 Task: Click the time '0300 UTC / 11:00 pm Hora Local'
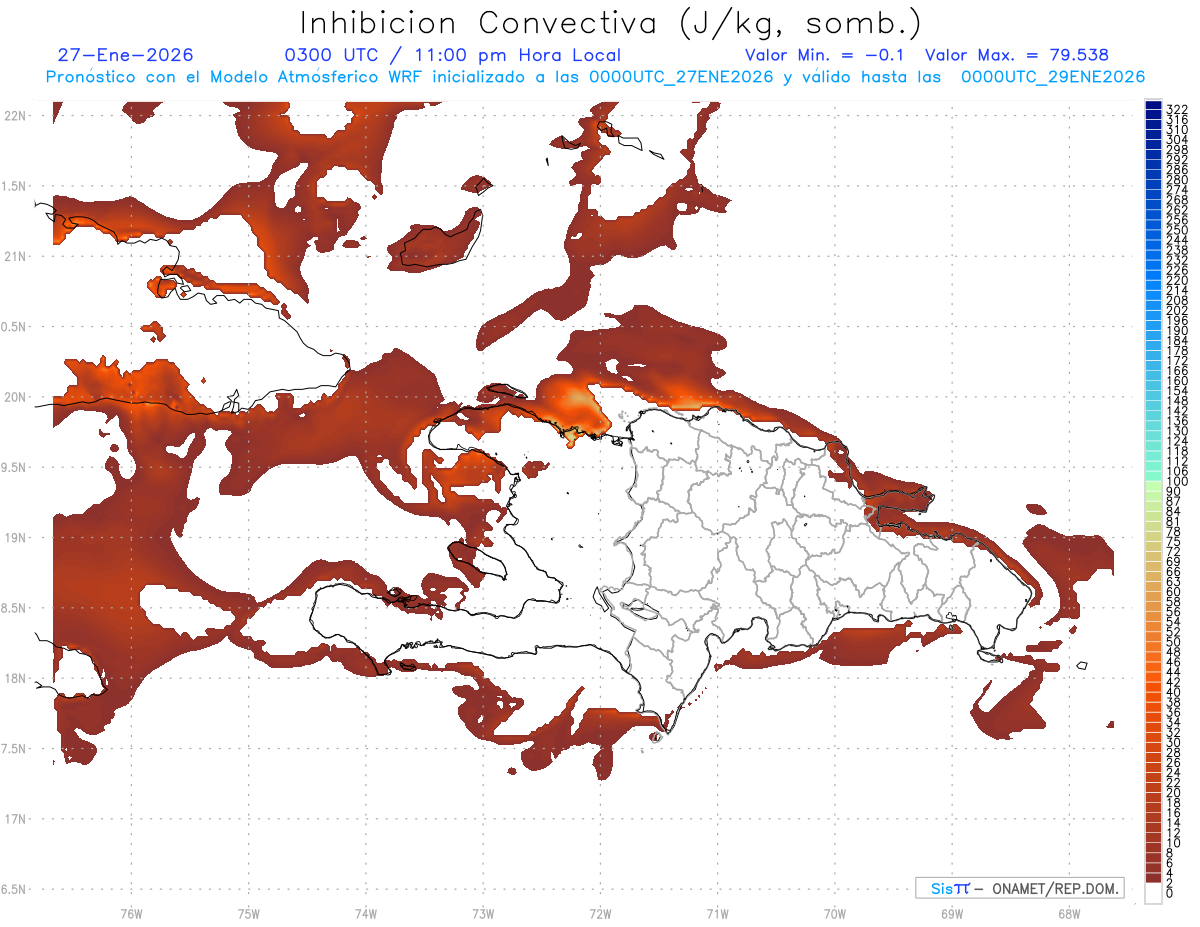point(451,56)
